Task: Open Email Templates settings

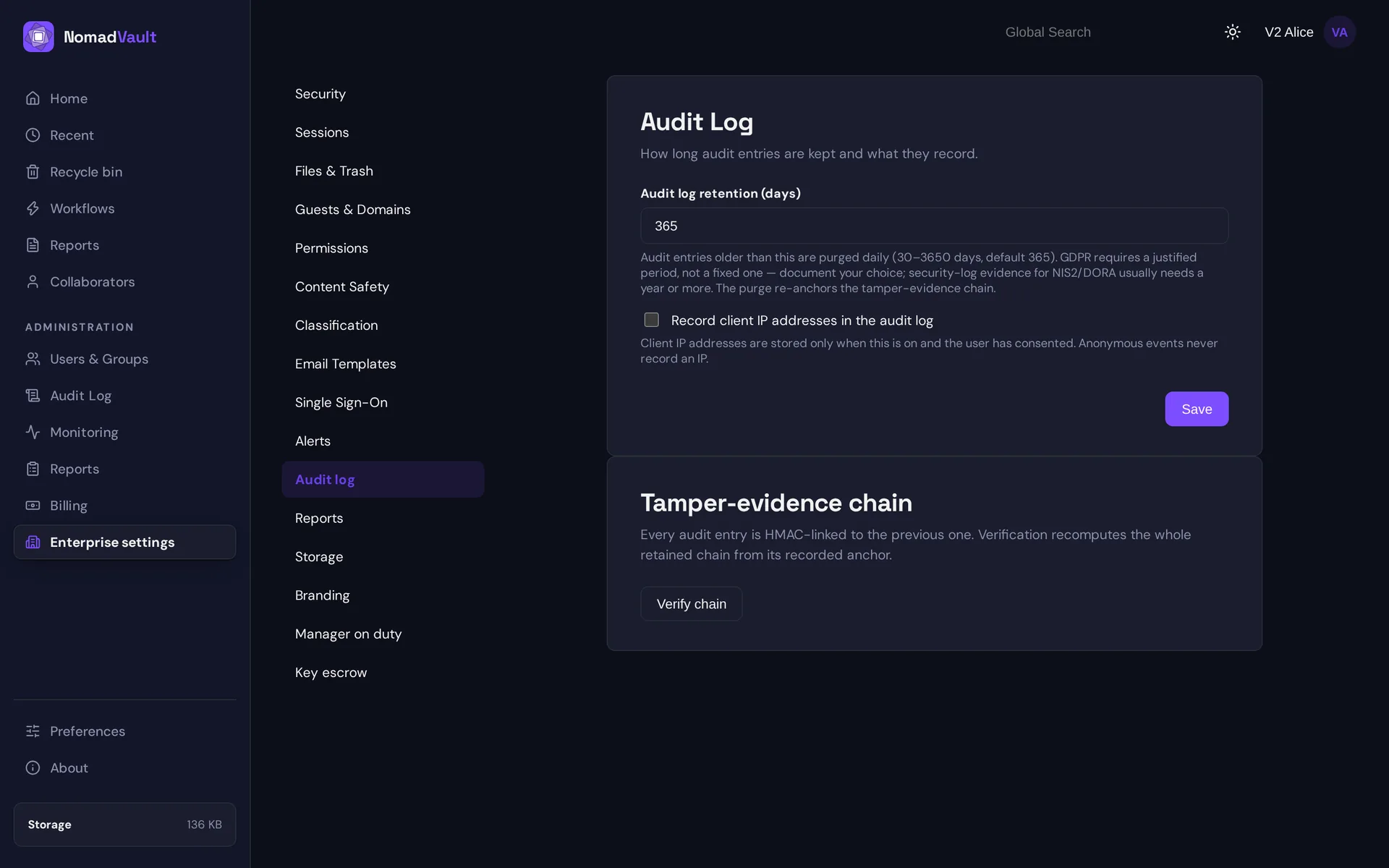Action: (383, 364)
